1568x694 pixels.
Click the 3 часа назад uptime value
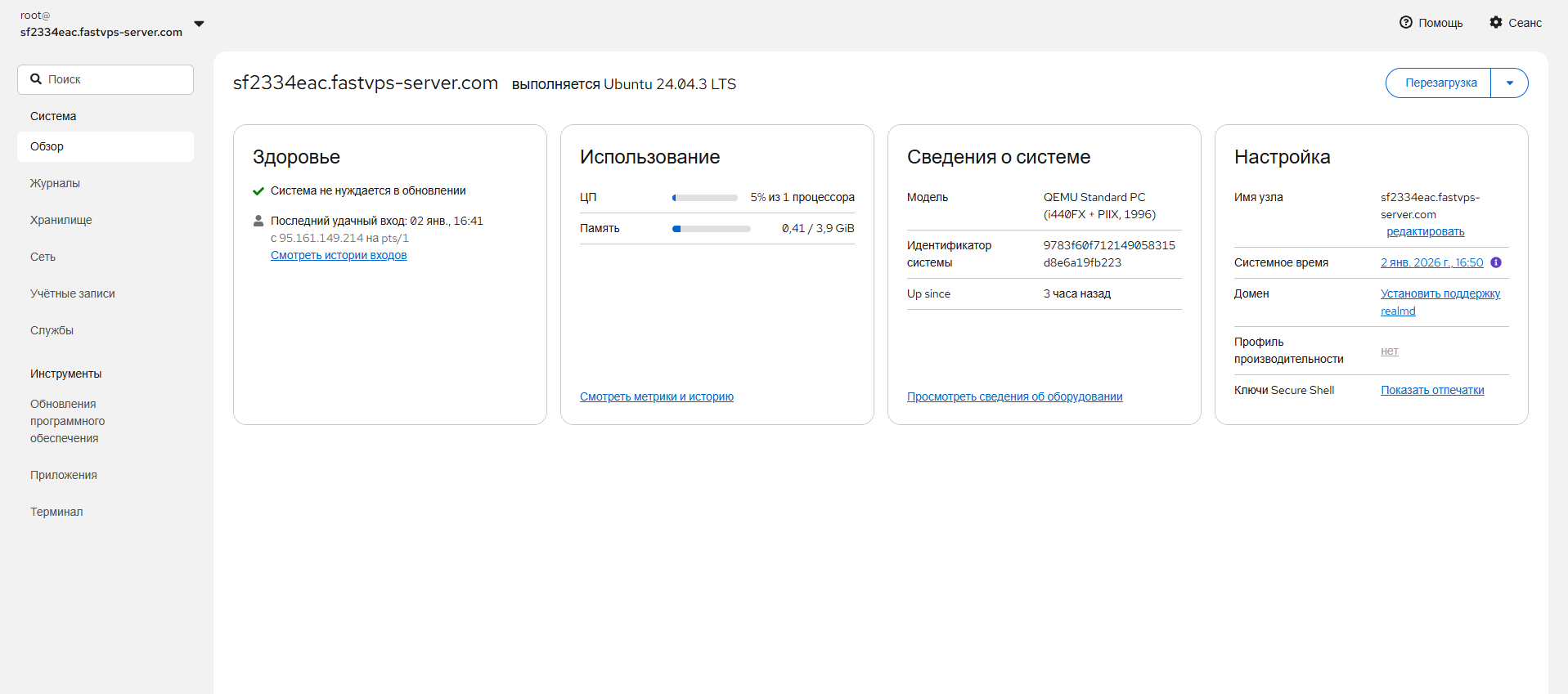(x=1077, y=293)
